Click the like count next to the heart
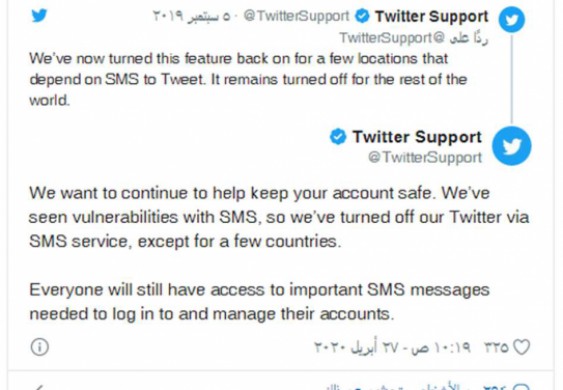Image resolution: width=563 pixels, height=390 pixels. [497, 347]
